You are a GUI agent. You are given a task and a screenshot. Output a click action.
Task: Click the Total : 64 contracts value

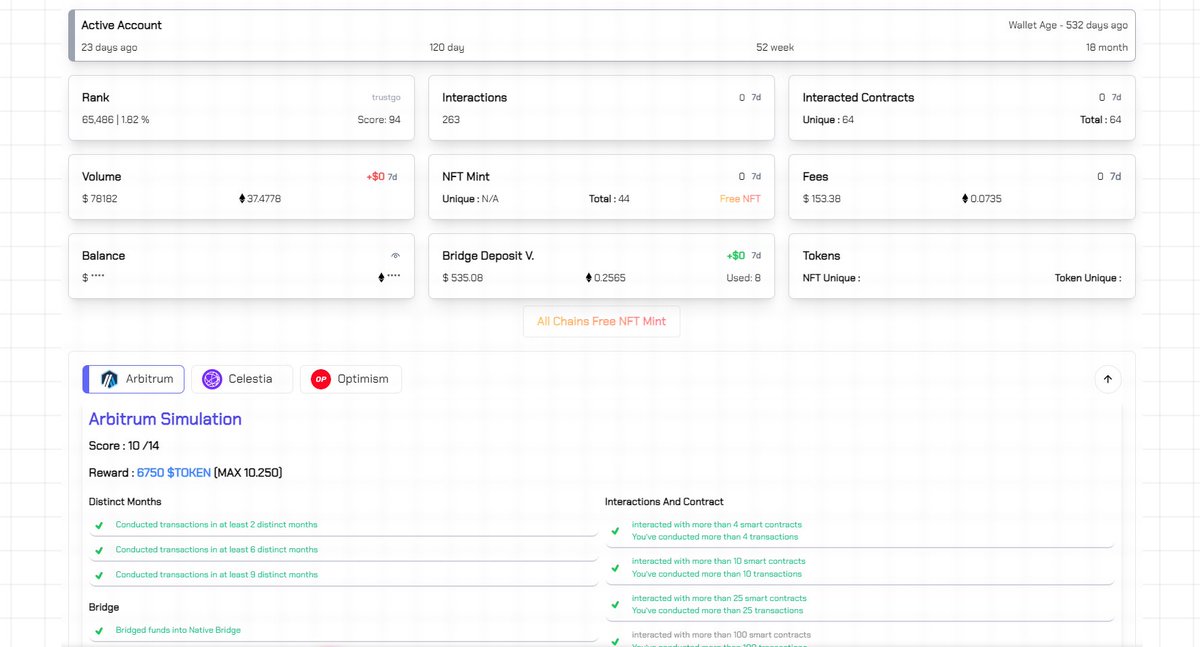(x=1100, y=120)
